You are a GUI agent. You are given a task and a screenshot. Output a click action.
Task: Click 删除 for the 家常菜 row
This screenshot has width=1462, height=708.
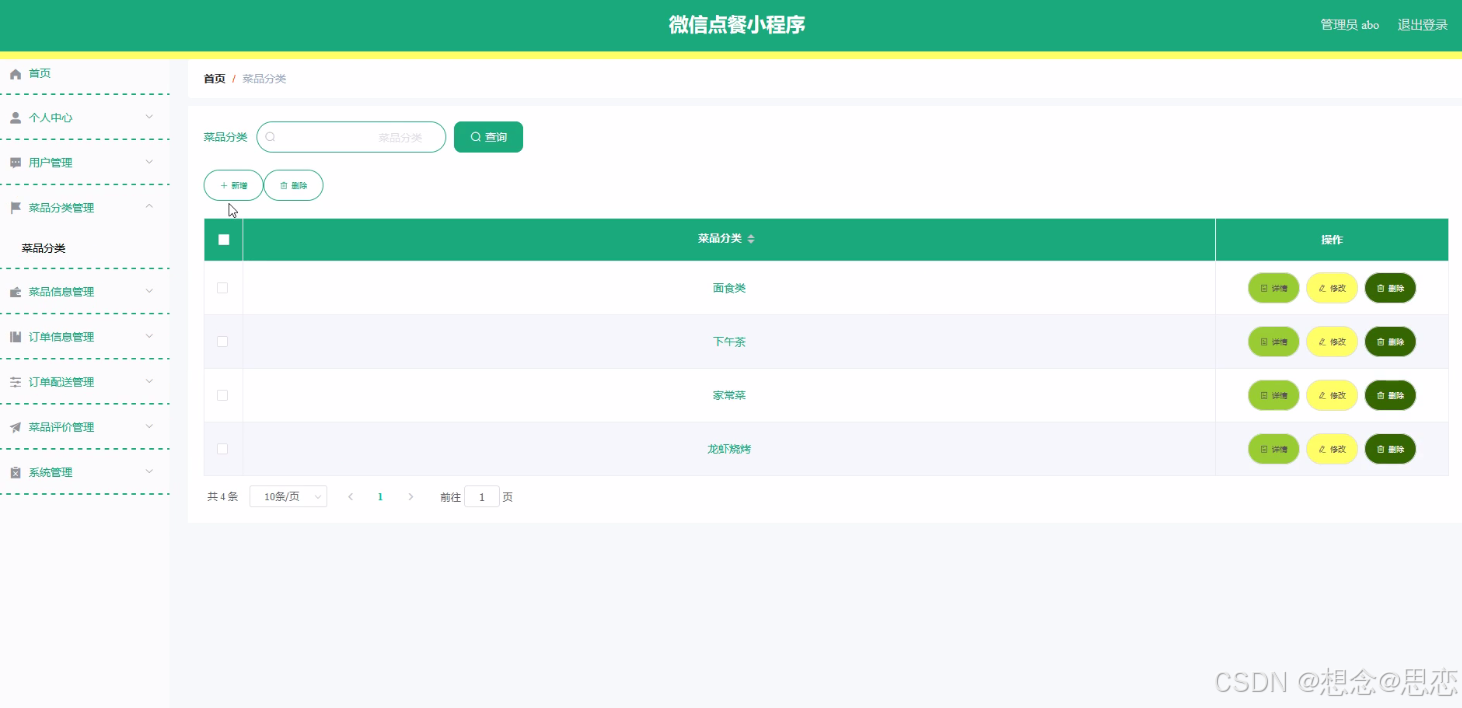point(1390,395)
